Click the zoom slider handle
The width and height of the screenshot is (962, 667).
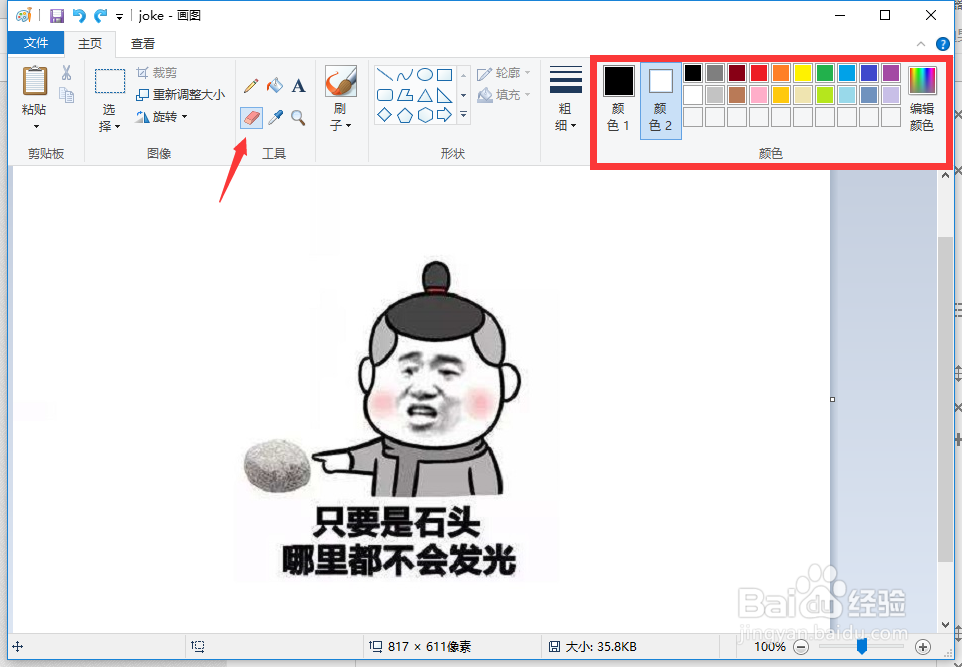[x=862, y=647]
